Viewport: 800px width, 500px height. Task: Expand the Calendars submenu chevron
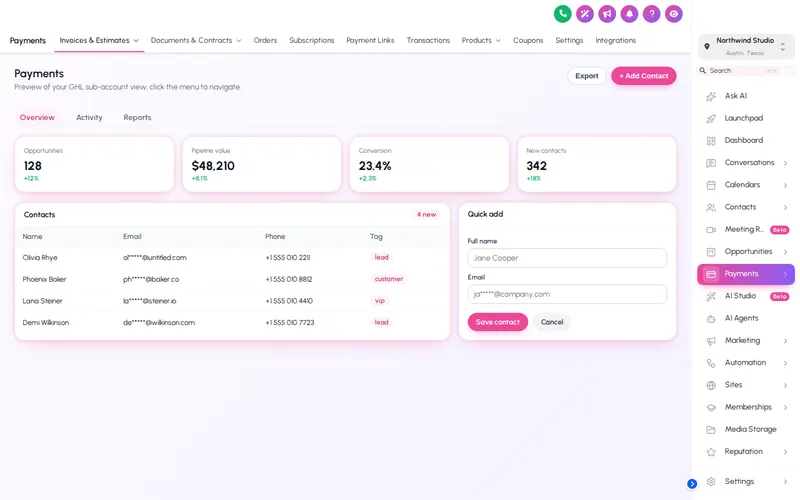tap(785, 185)
